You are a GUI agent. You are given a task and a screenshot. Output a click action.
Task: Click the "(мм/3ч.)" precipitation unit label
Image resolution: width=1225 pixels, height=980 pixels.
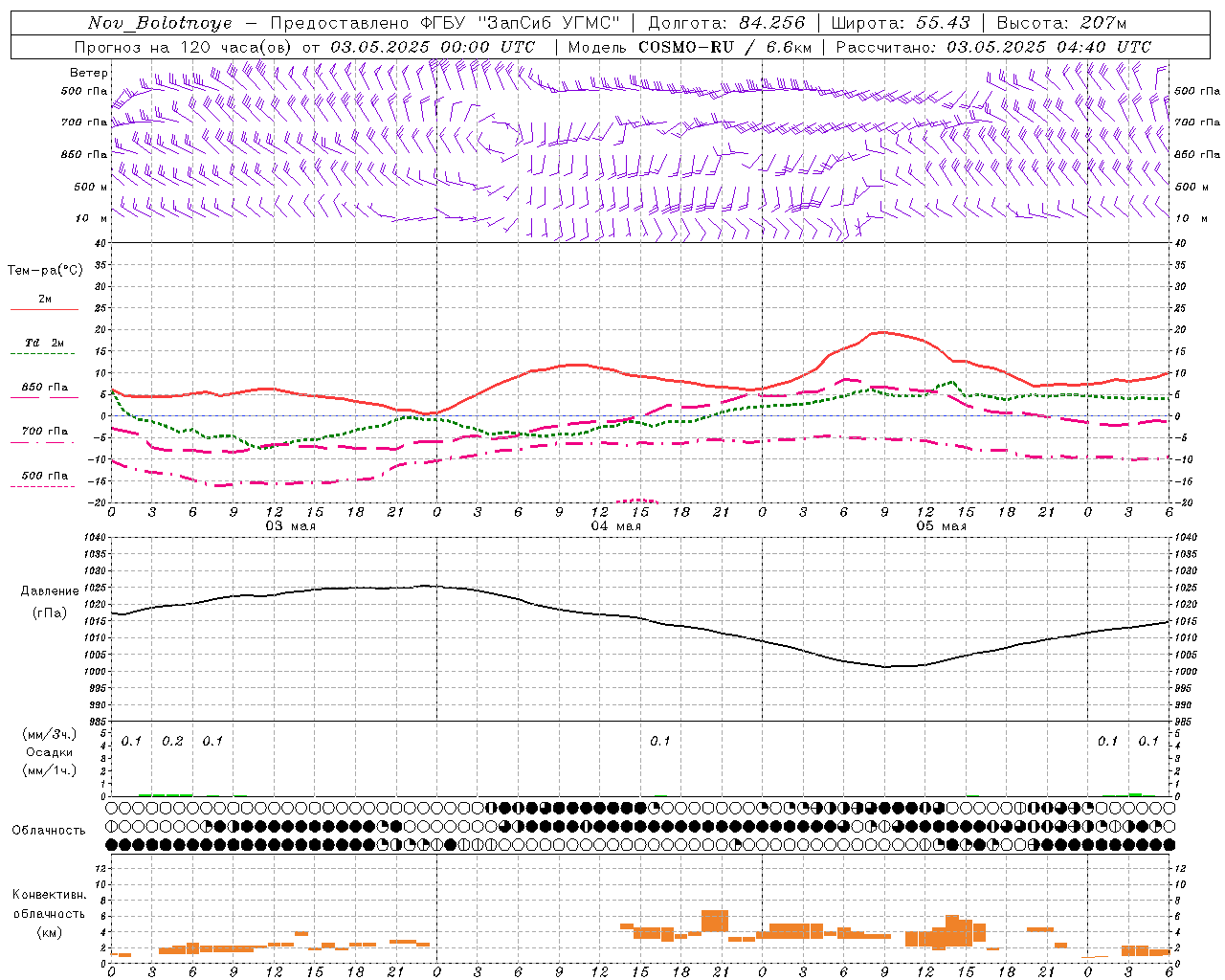pos(50,735)
